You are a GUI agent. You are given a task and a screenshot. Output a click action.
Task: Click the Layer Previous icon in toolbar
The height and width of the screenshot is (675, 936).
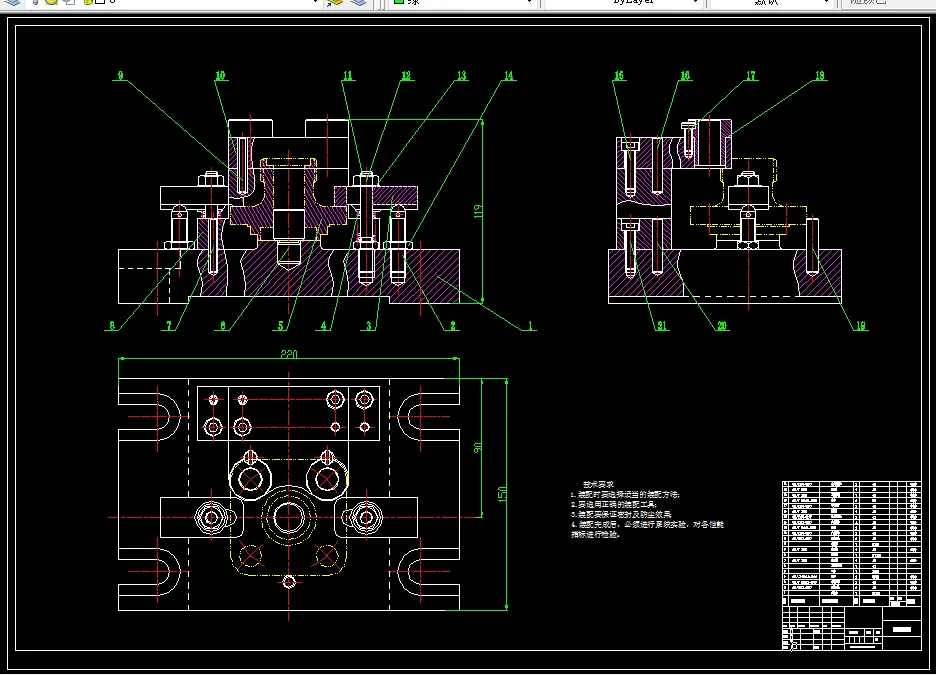(x=358, y=2)
